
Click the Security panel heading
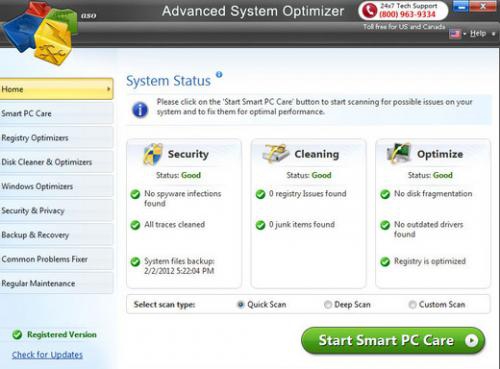[x=188, y=154]
